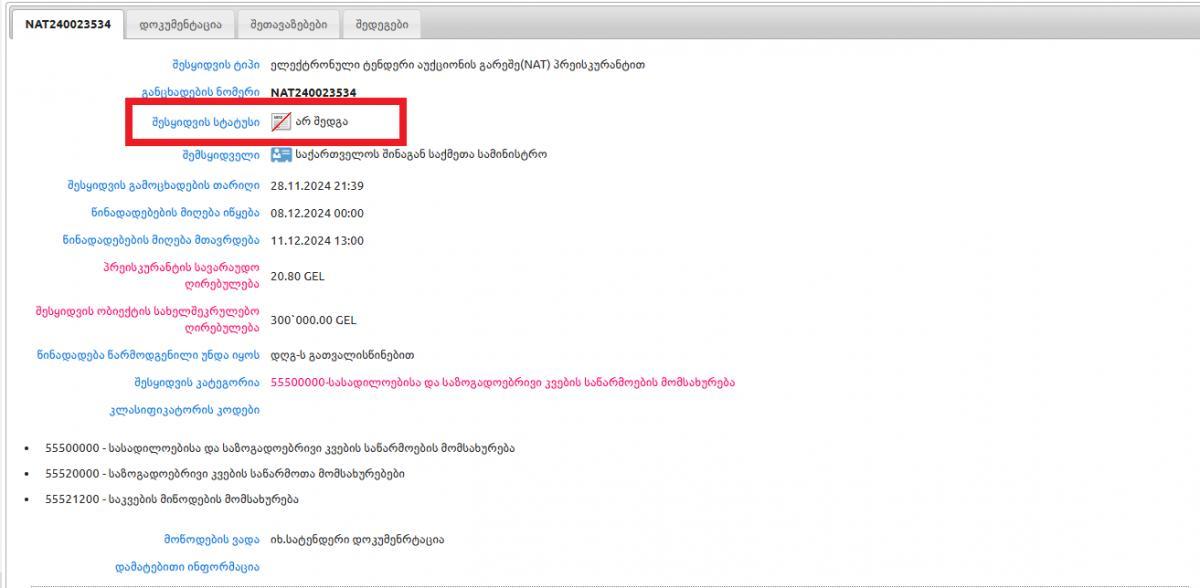Click the 'იხ.სატენდერო დოკუმენტაცია' delivery term text

click(357, 540)
